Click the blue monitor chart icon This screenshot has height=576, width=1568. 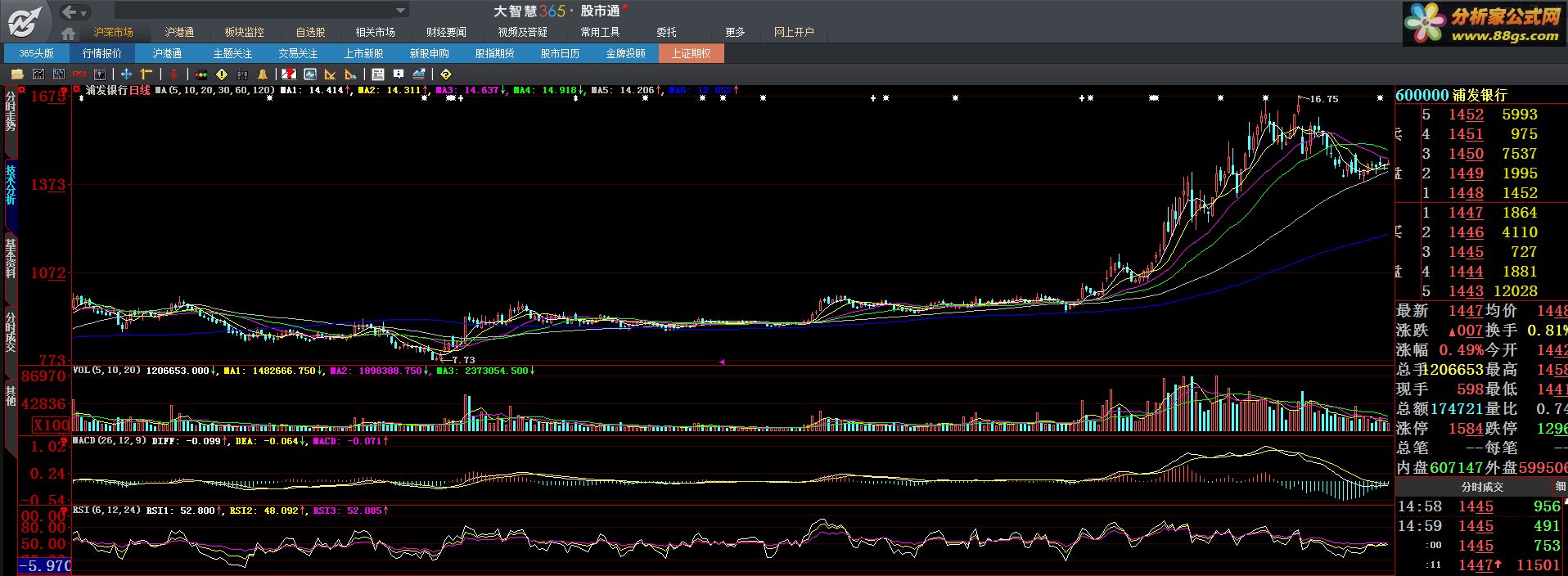tap(310, 74)
